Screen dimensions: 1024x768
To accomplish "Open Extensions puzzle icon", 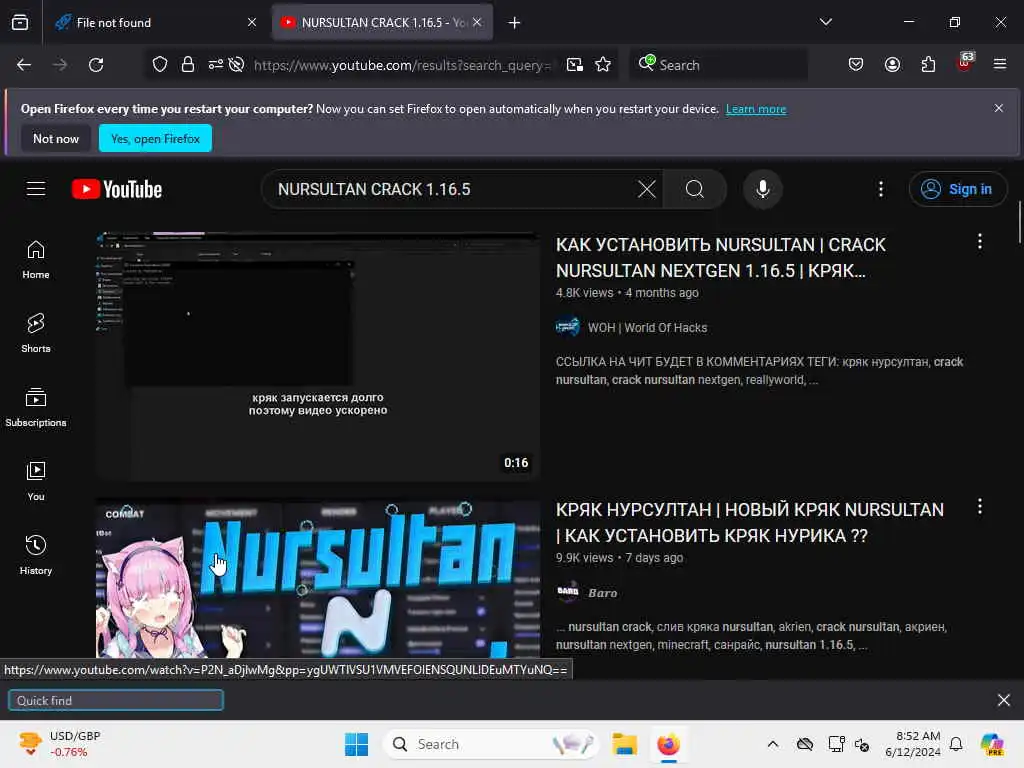I will (x=928, y=65).
